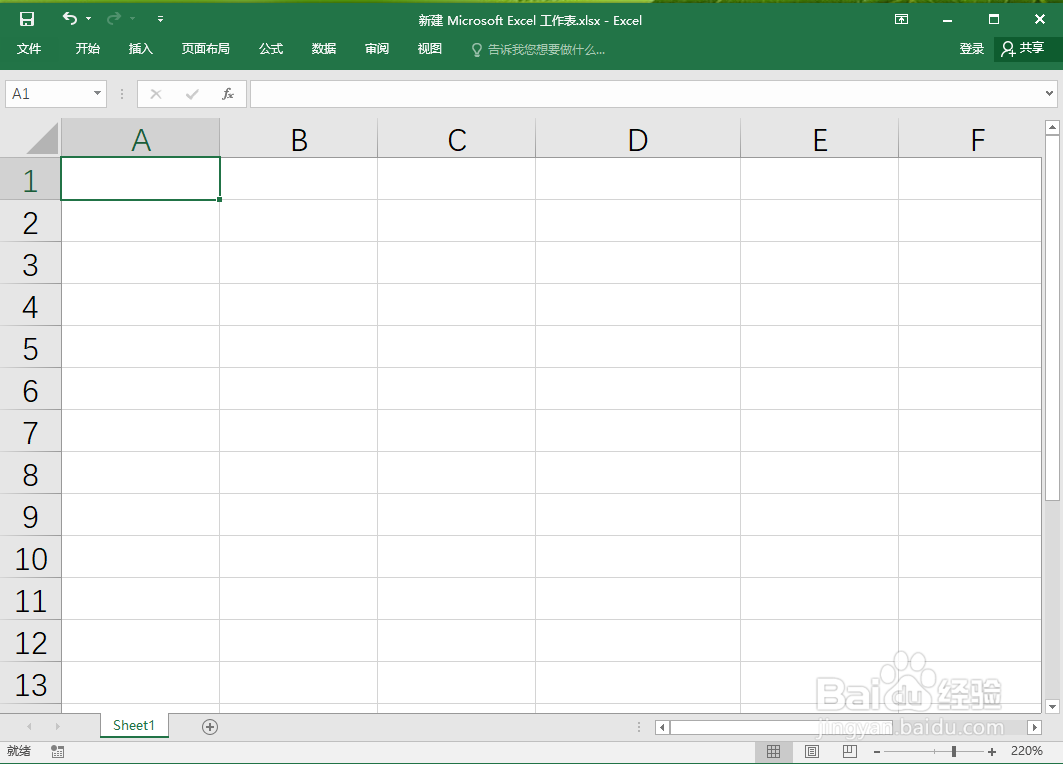Select row 1 header
The width and height of the screenshot is (1063, 764).
click(x=31, y=179)
